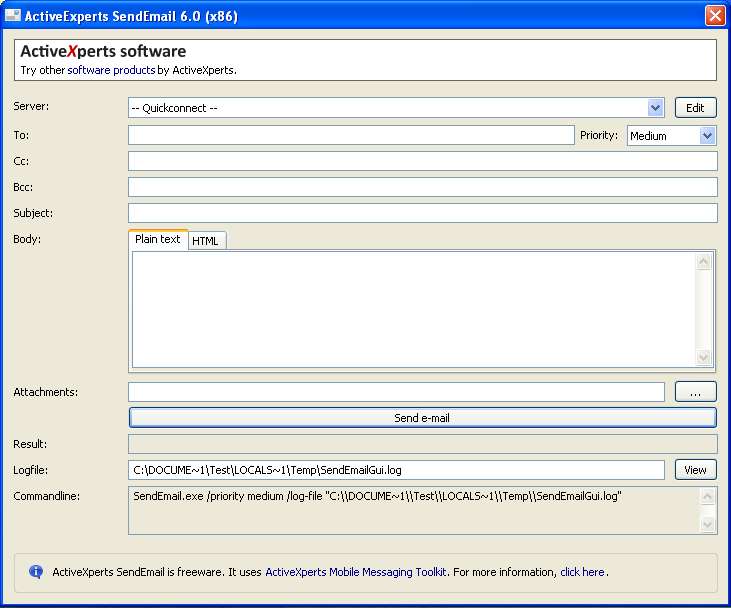
Task: Click the ActiveXperts software heading
Action: (x=103, y=51)
